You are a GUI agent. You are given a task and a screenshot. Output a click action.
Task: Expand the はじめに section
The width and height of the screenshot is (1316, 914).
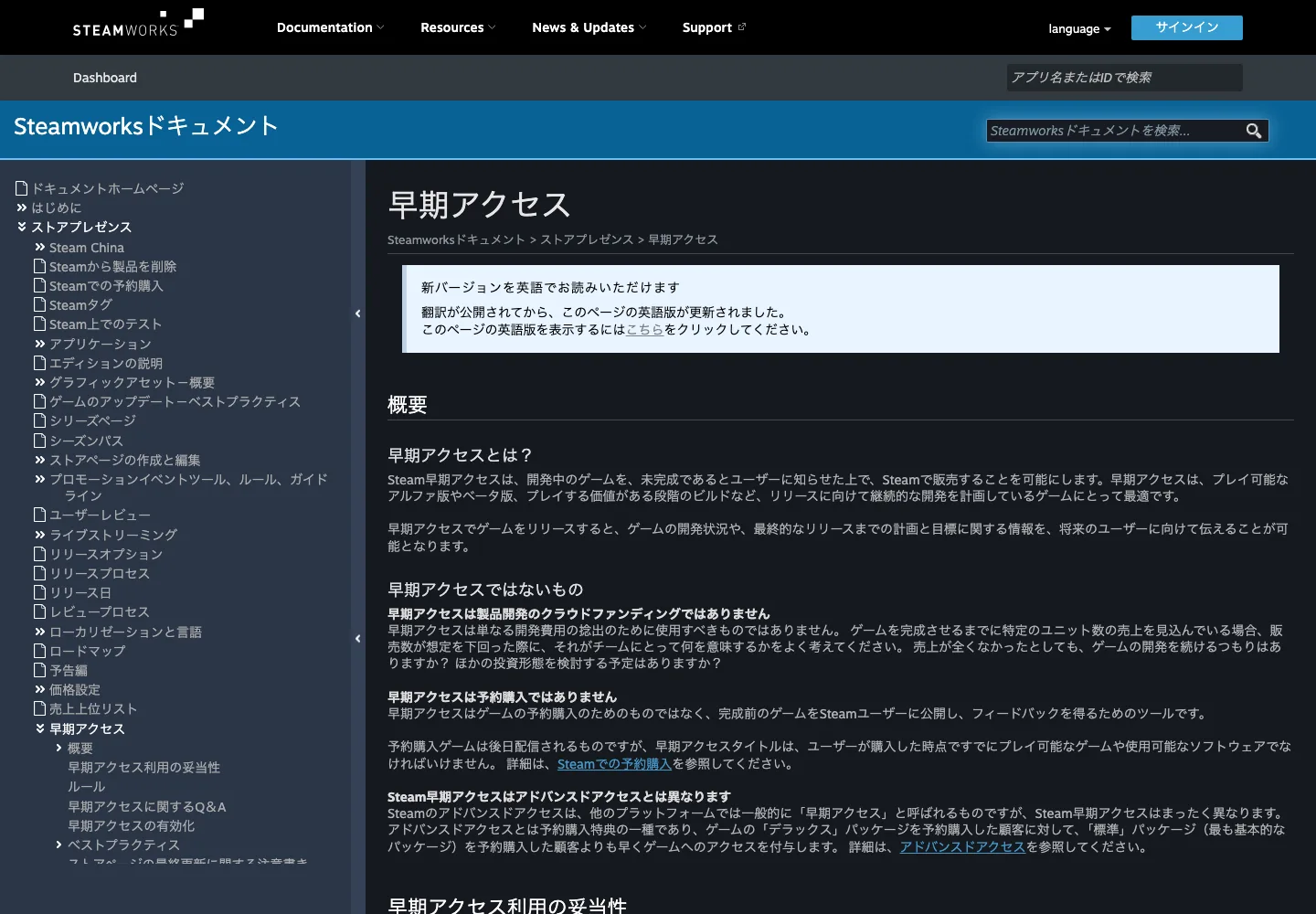coord(22,207)
